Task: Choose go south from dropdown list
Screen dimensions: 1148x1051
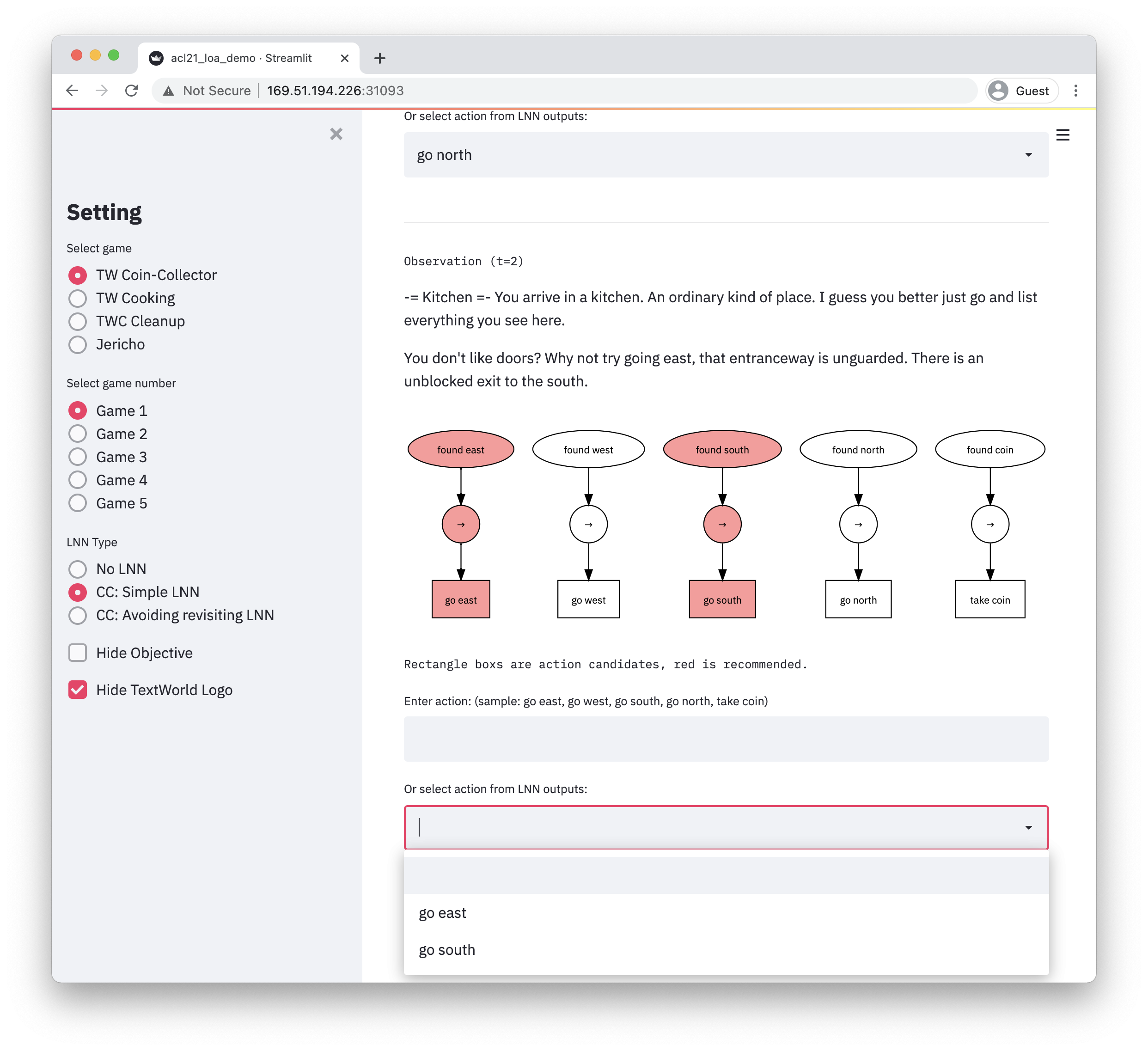Action: click(447, 950)
